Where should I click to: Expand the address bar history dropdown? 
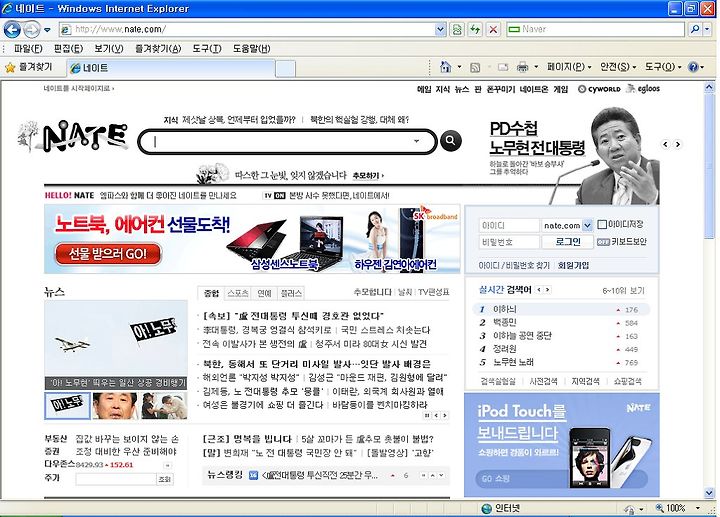point(440,29)
